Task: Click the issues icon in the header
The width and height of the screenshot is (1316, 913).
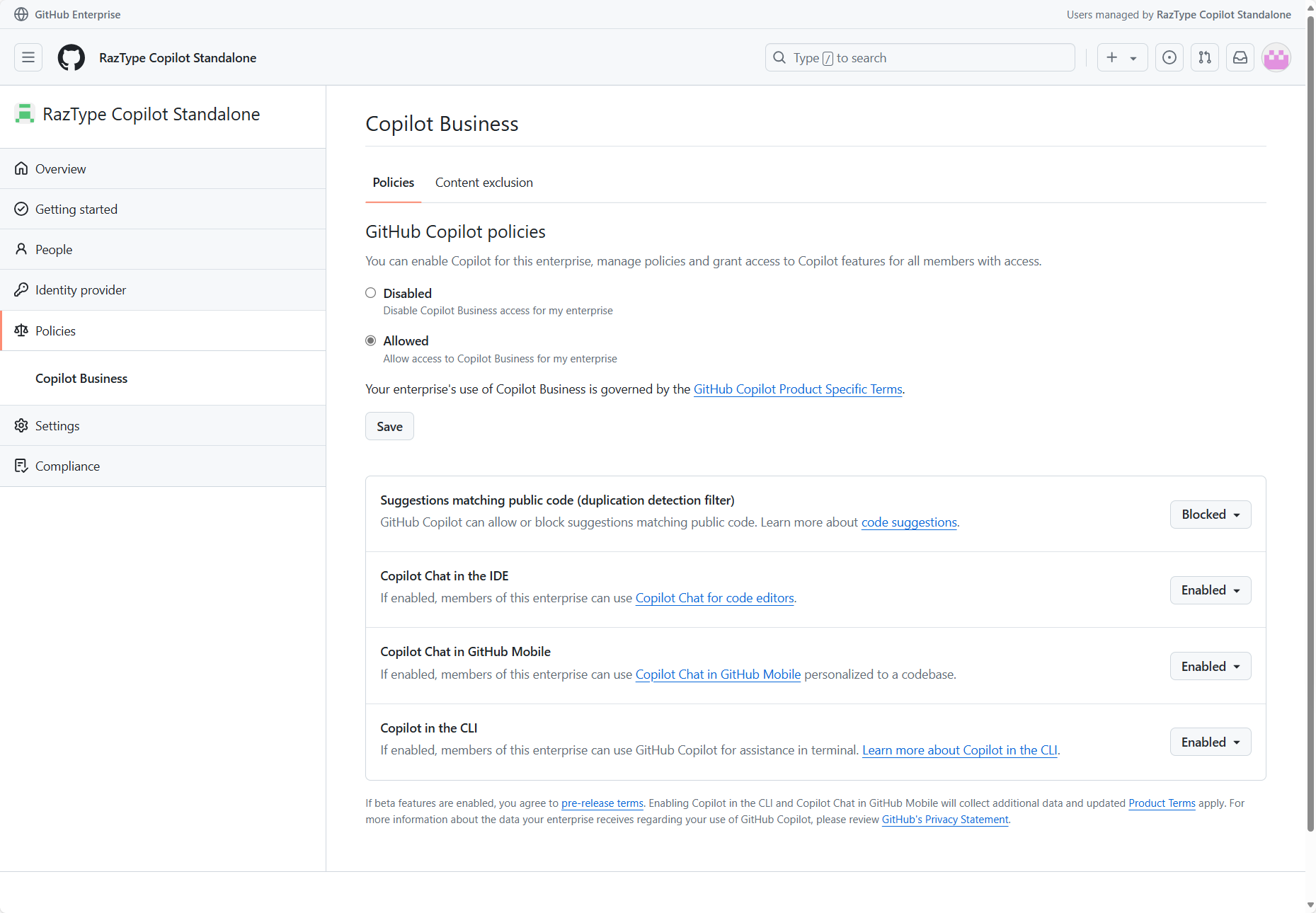Action: pos(1169,57)
